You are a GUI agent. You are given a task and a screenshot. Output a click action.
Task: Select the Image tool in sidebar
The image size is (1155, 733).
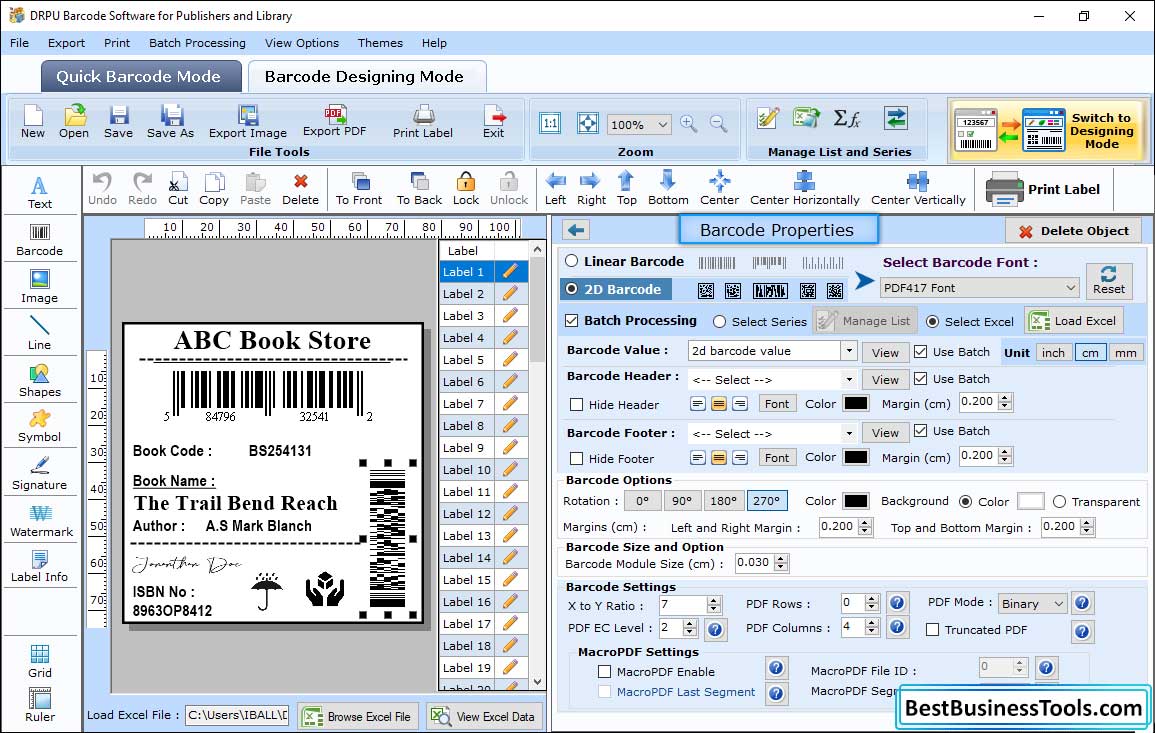[x=40, y=287]
